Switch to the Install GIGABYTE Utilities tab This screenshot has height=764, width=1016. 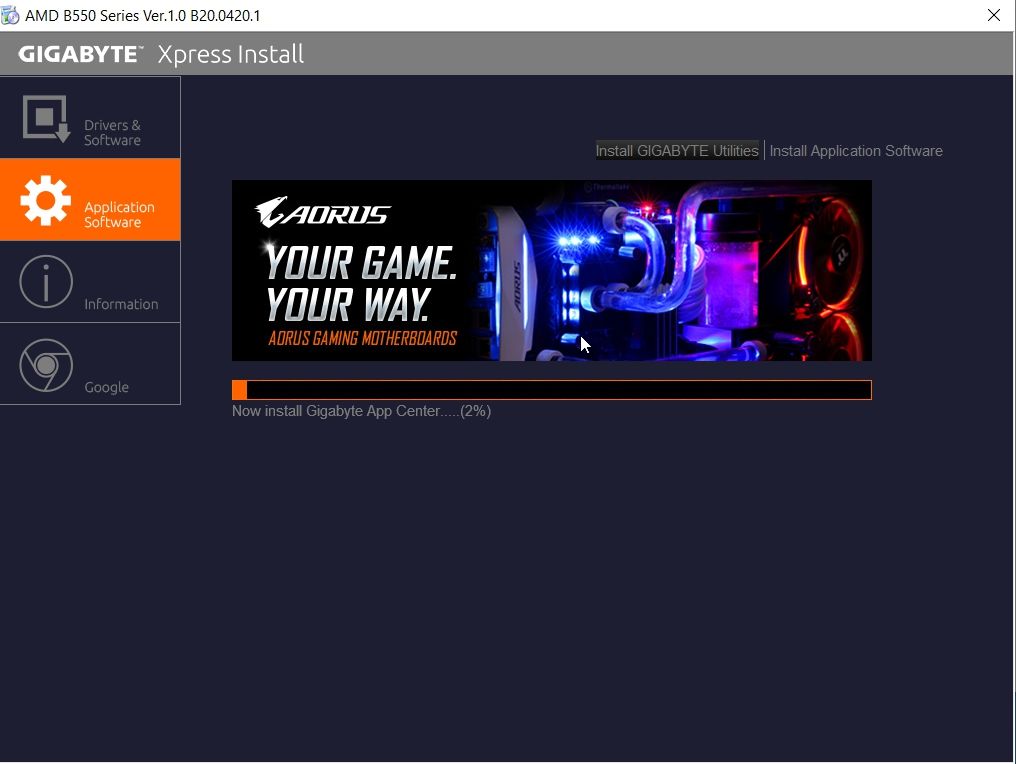pos(677,150)
